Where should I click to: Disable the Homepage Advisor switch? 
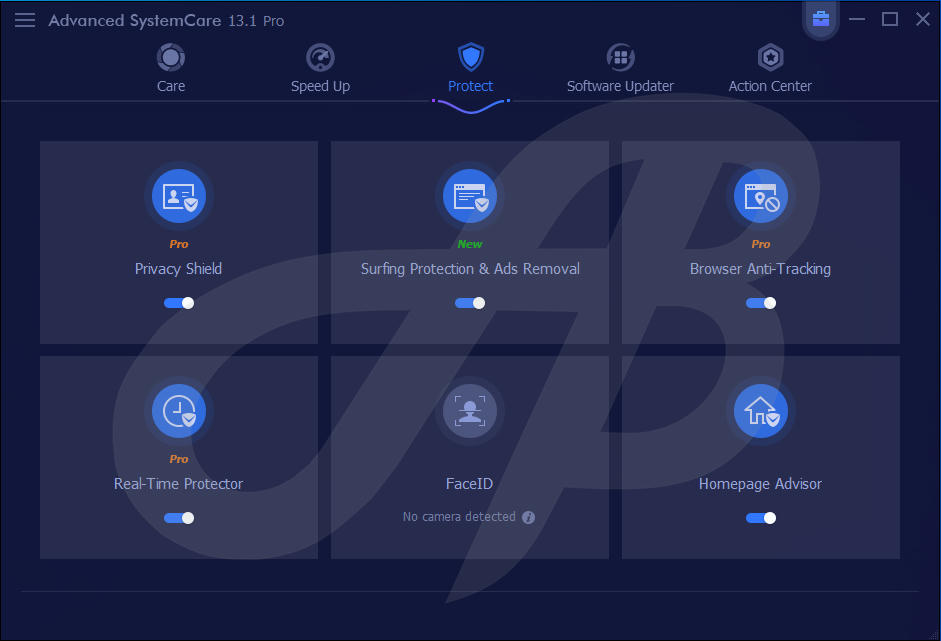tap(761, 518)
